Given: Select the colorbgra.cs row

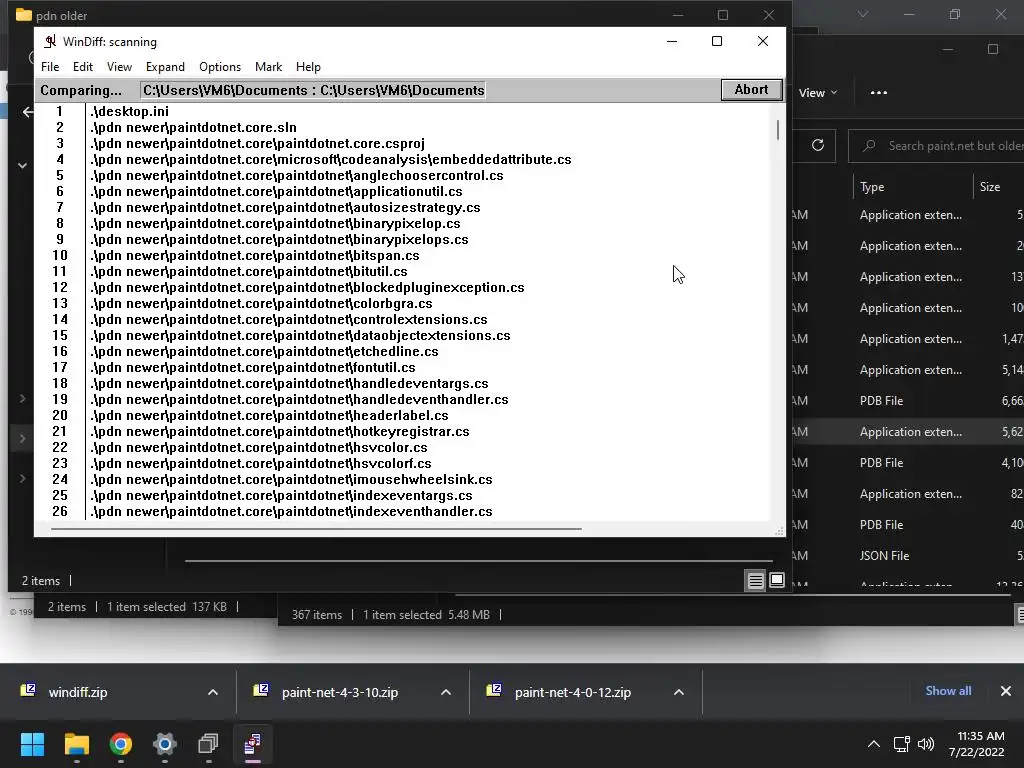Looking at the screenshot, I should (261, 303).
